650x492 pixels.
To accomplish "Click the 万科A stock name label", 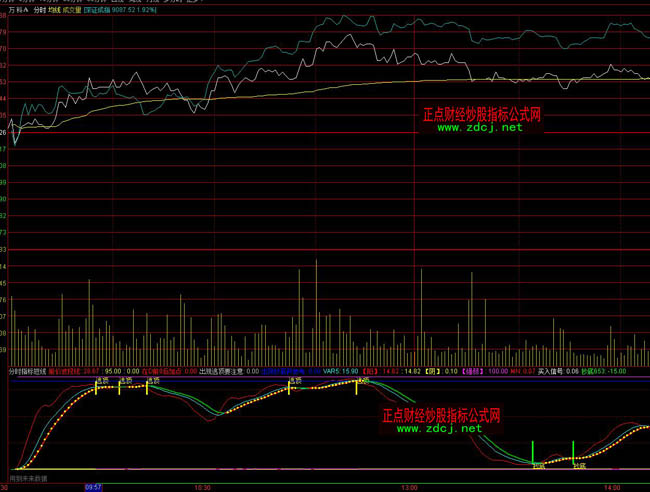I will pyautogui.click(x=18, y=9).
